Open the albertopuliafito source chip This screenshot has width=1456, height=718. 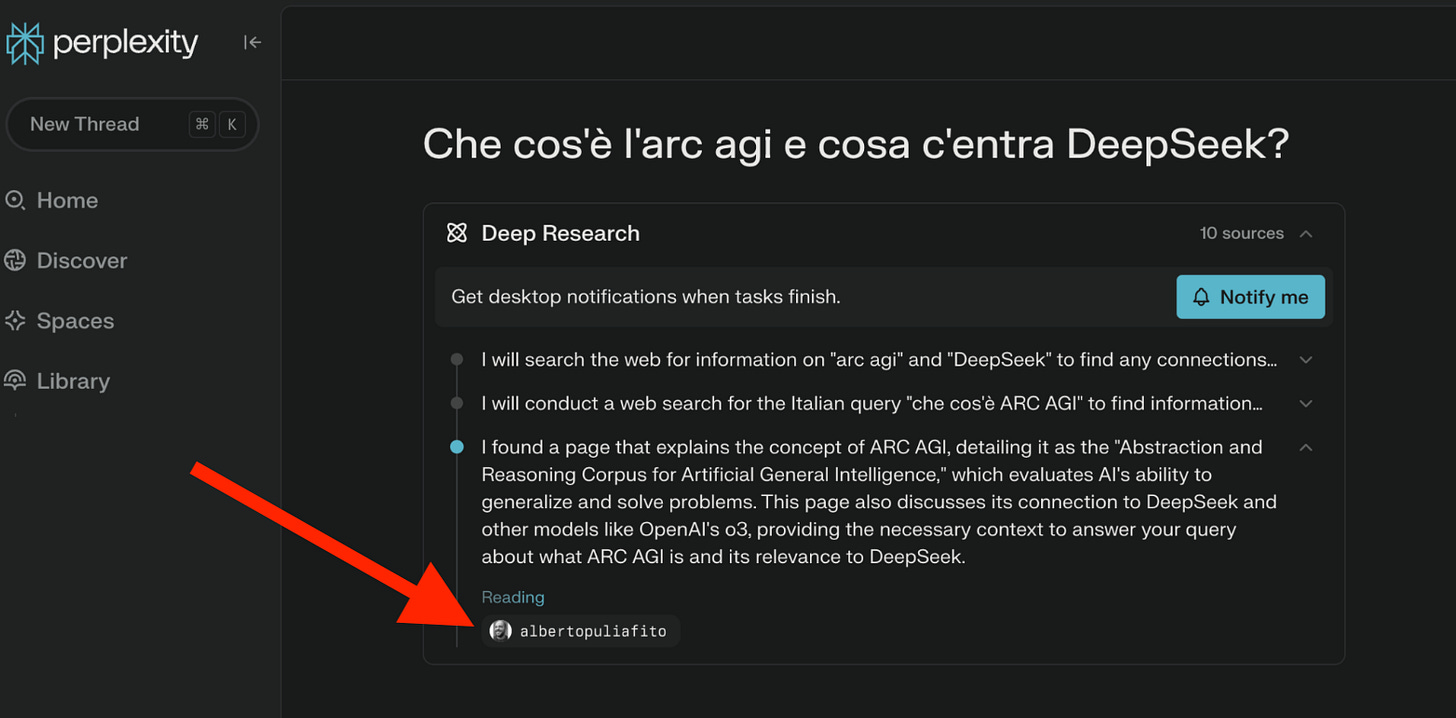point(581,631)
